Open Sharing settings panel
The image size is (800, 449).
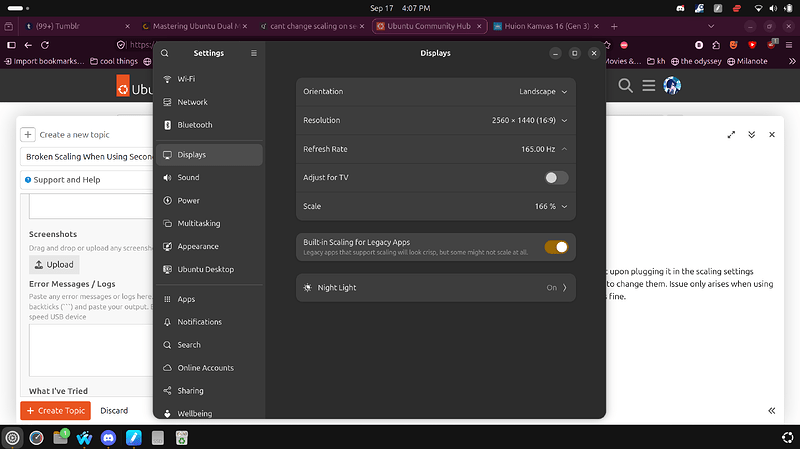(209, 391)
